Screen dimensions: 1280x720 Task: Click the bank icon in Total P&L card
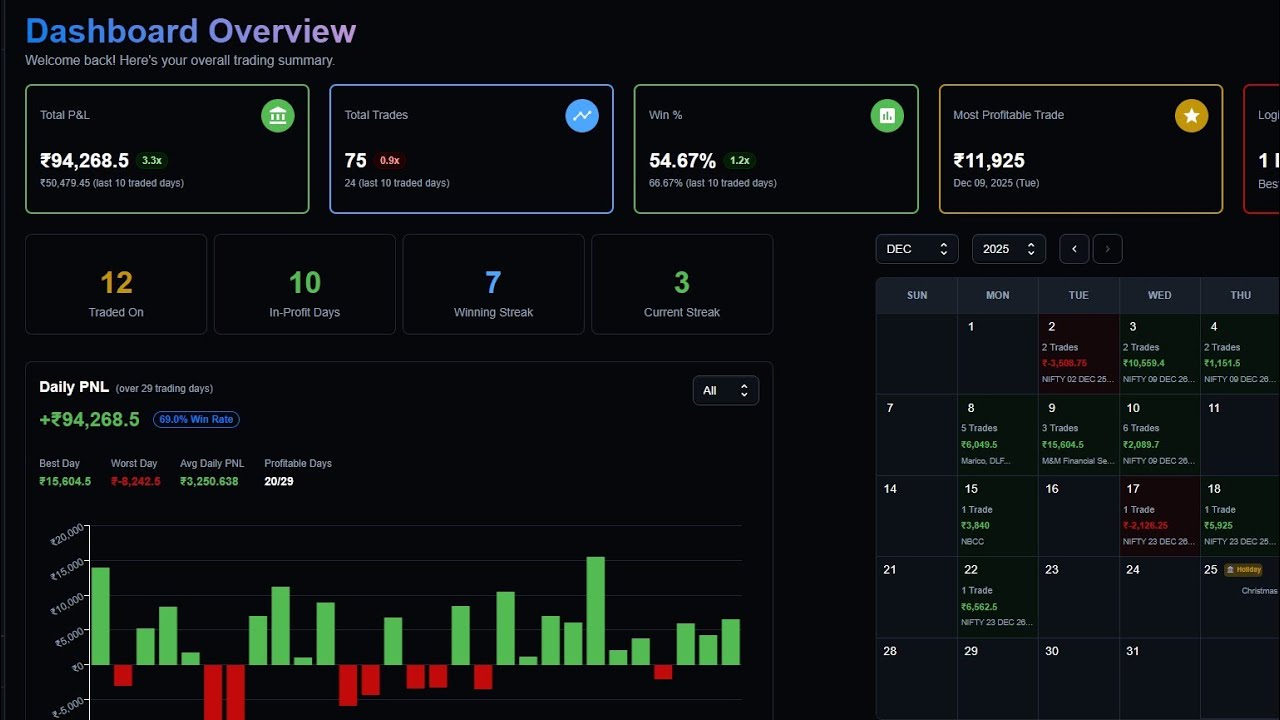click(x=278, y=116)
